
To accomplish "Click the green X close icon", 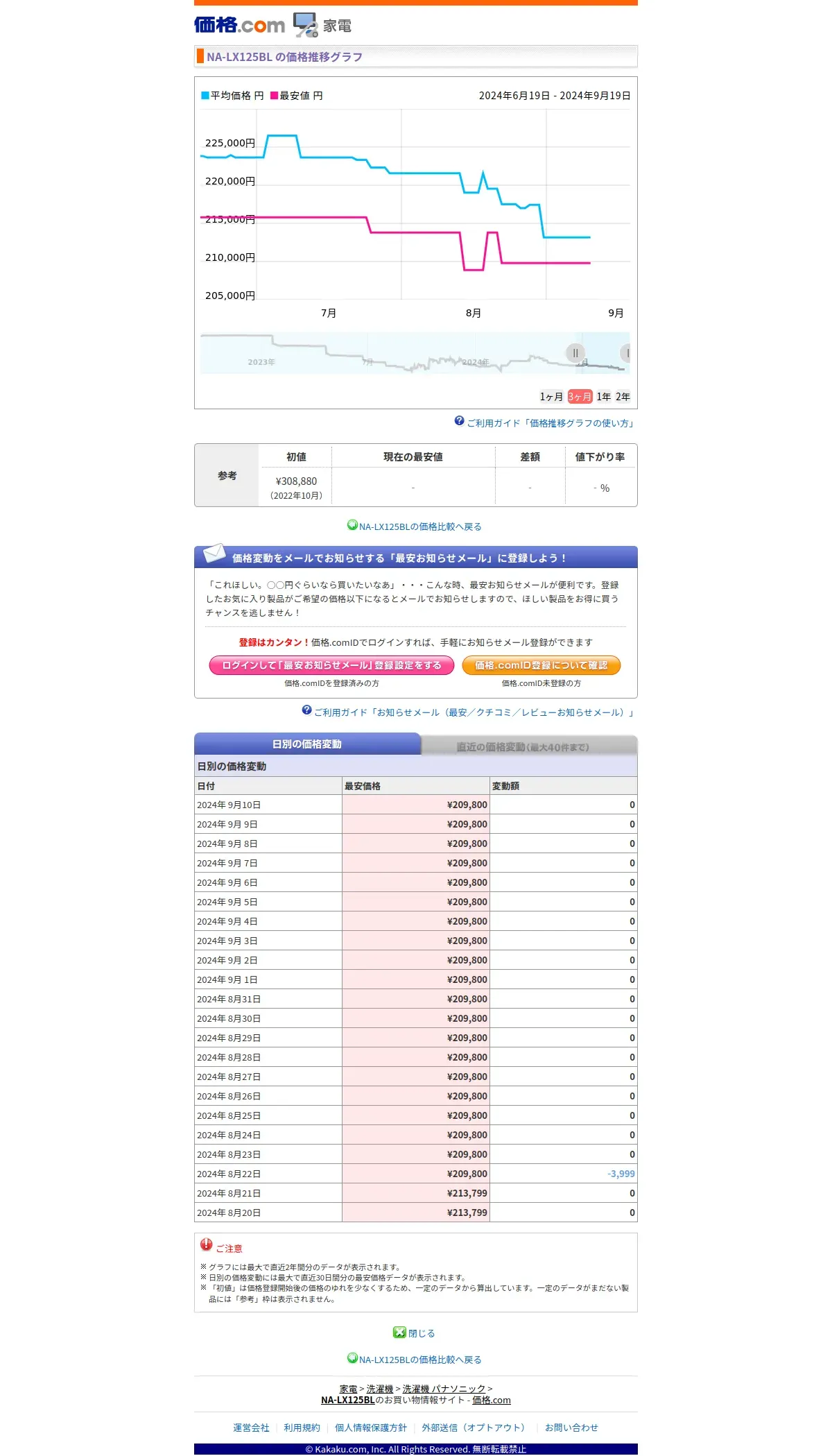I will pos(399,1332).
